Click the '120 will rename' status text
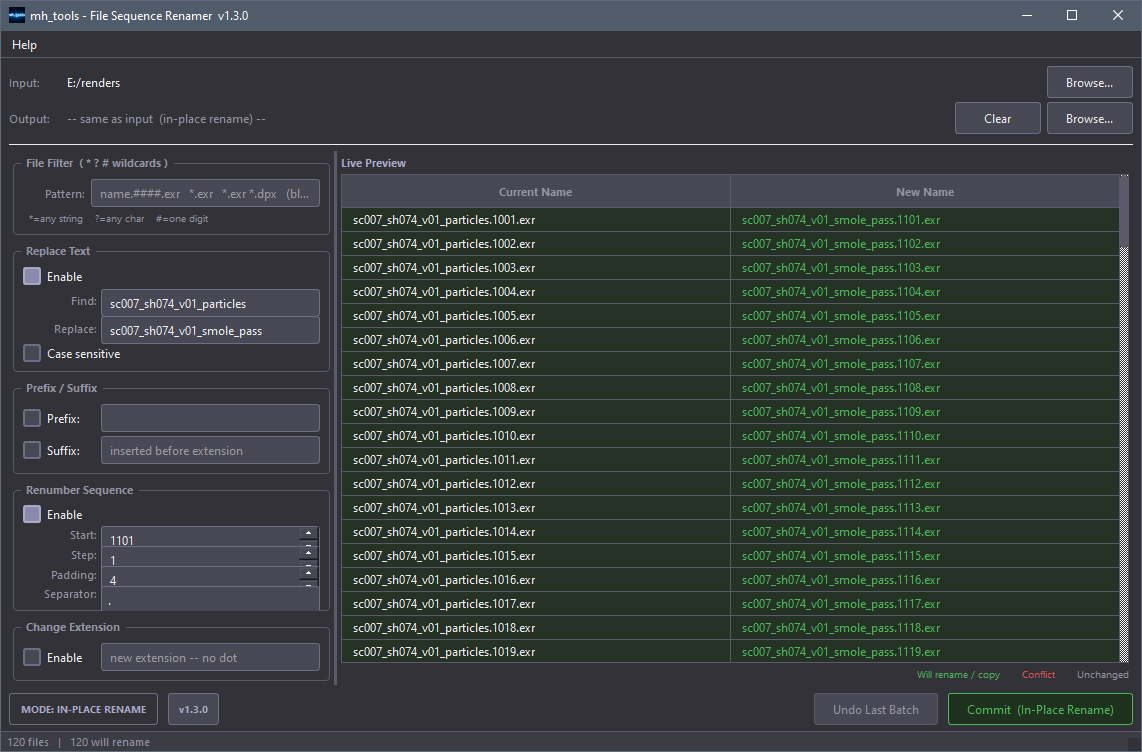Screen dimensions: 1142x752 point(110,743)
